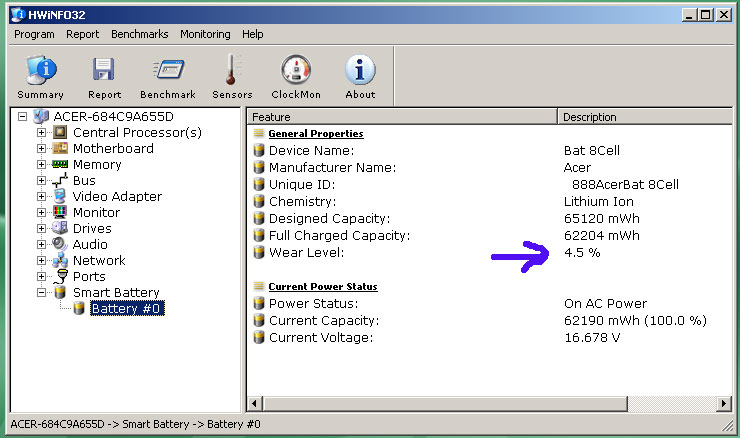
Task: Select the ACER-684C9A655D computer icon
Action: 41,116
